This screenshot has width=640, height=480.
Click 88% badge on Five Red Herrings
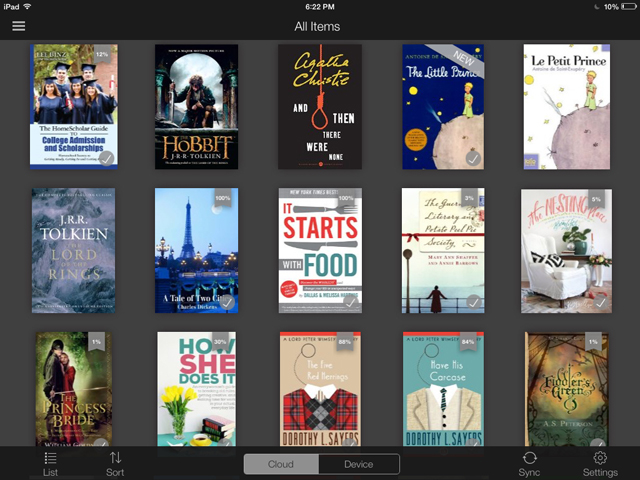tap(345, 342)
